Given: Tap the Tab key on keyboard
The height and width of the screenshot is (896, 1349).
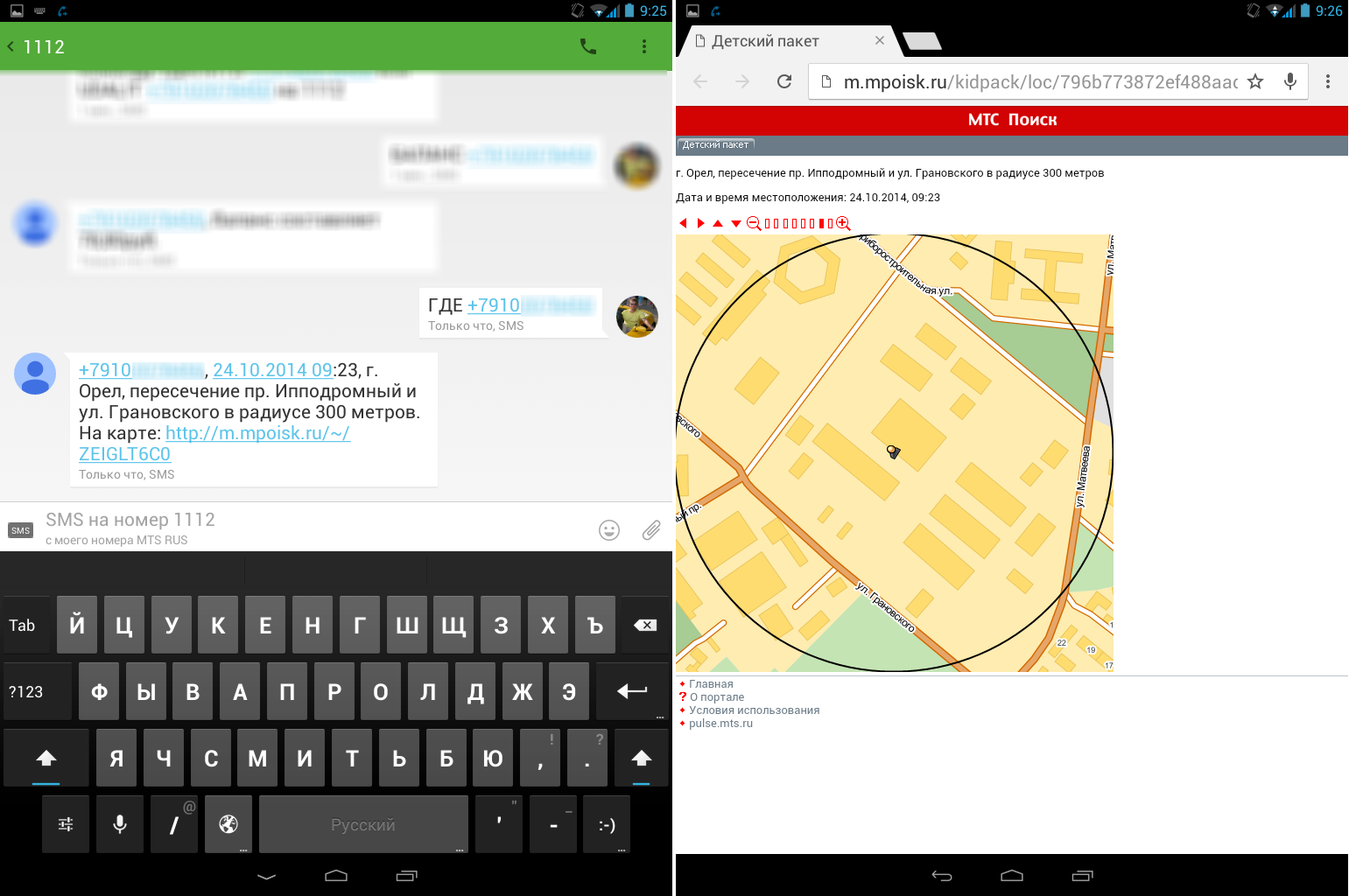Looking at the screenshot, I should click(27, 625).
